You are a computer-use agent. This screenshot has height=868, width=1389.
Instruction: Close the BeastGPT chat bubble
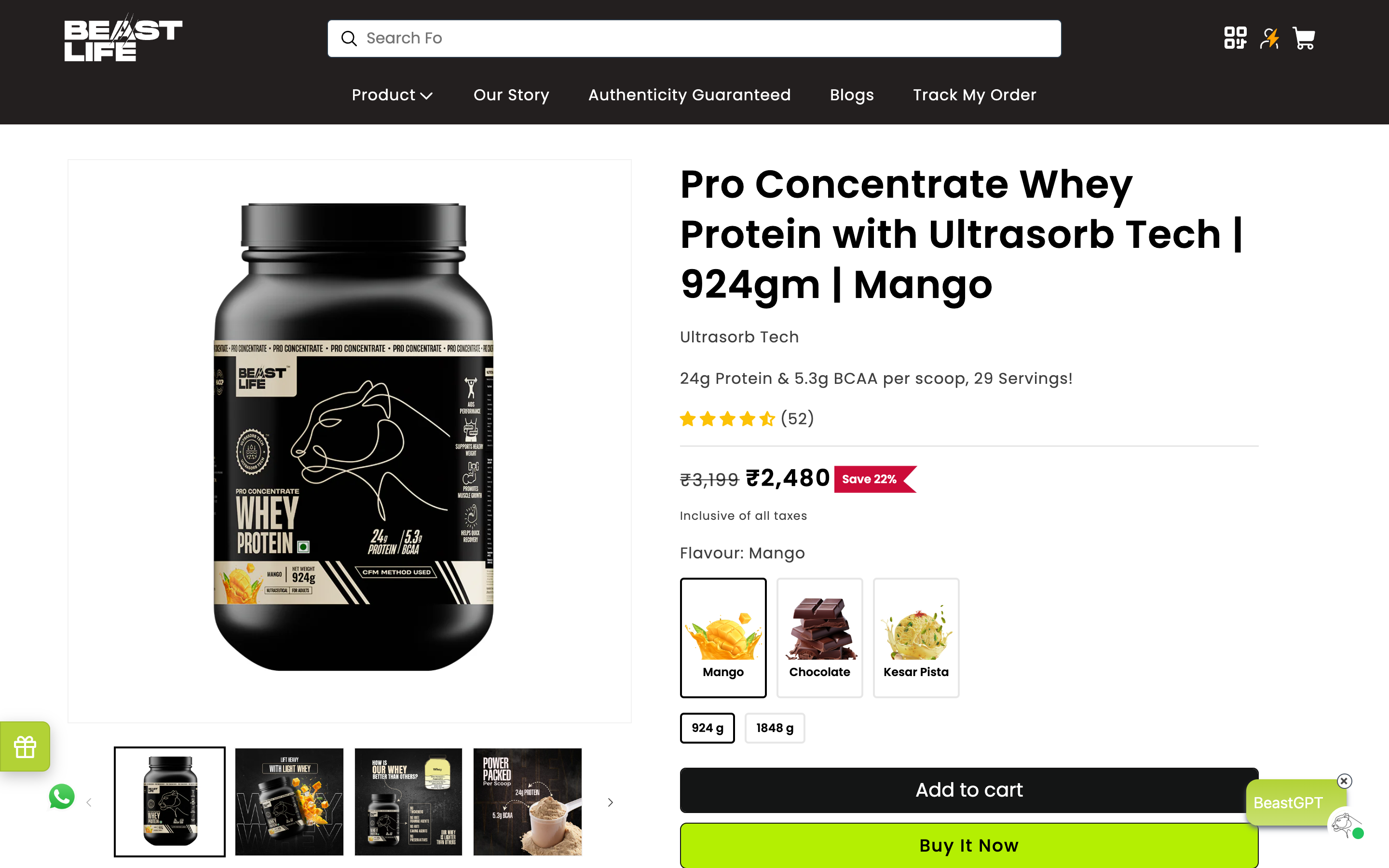point(1344,781)
